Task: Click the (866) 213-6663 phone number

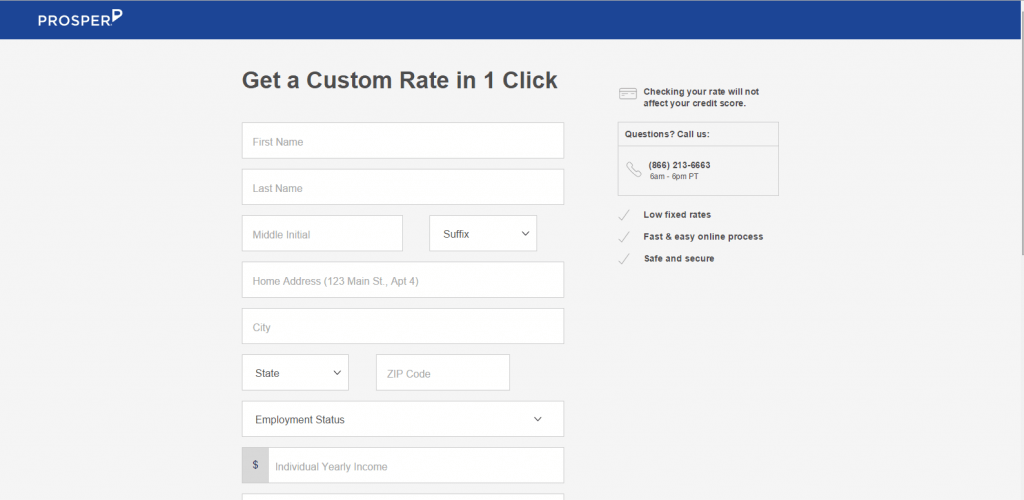Action: pyautogui.click(x=679, y=165)
